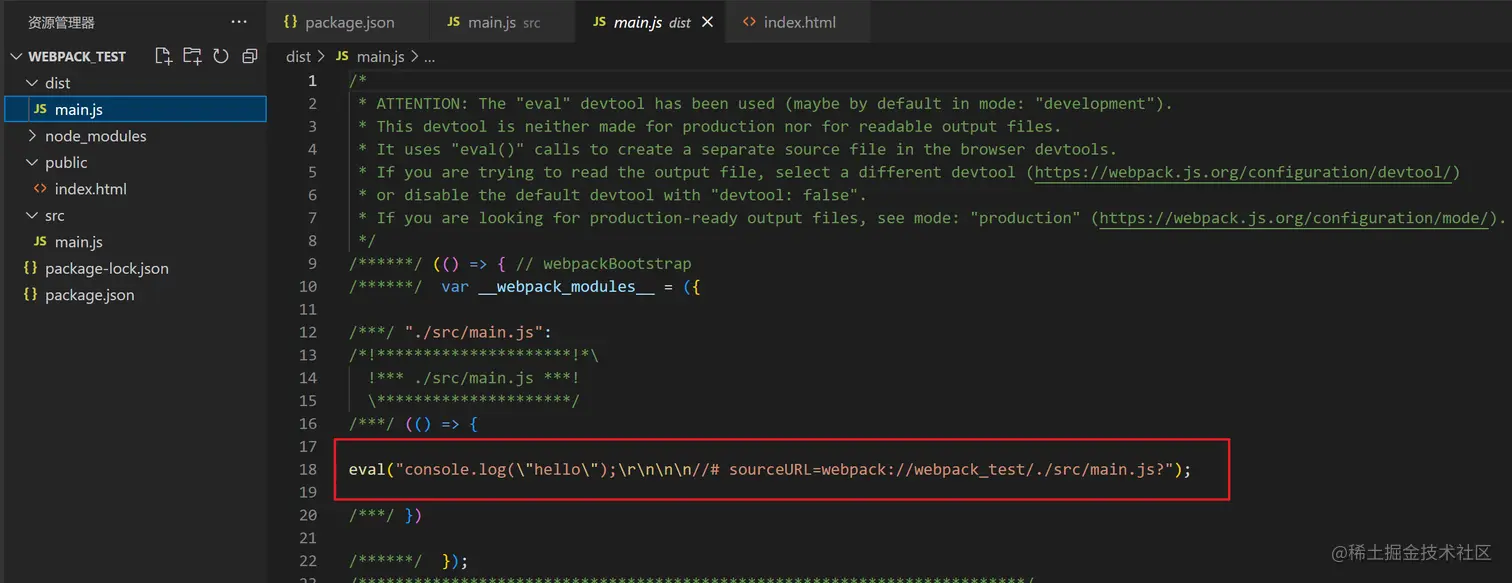Image resolution: width=1512 pixels, height=583 pixels.
Task: Click the JS icon beside dist main.js
Action: point(40,109)
